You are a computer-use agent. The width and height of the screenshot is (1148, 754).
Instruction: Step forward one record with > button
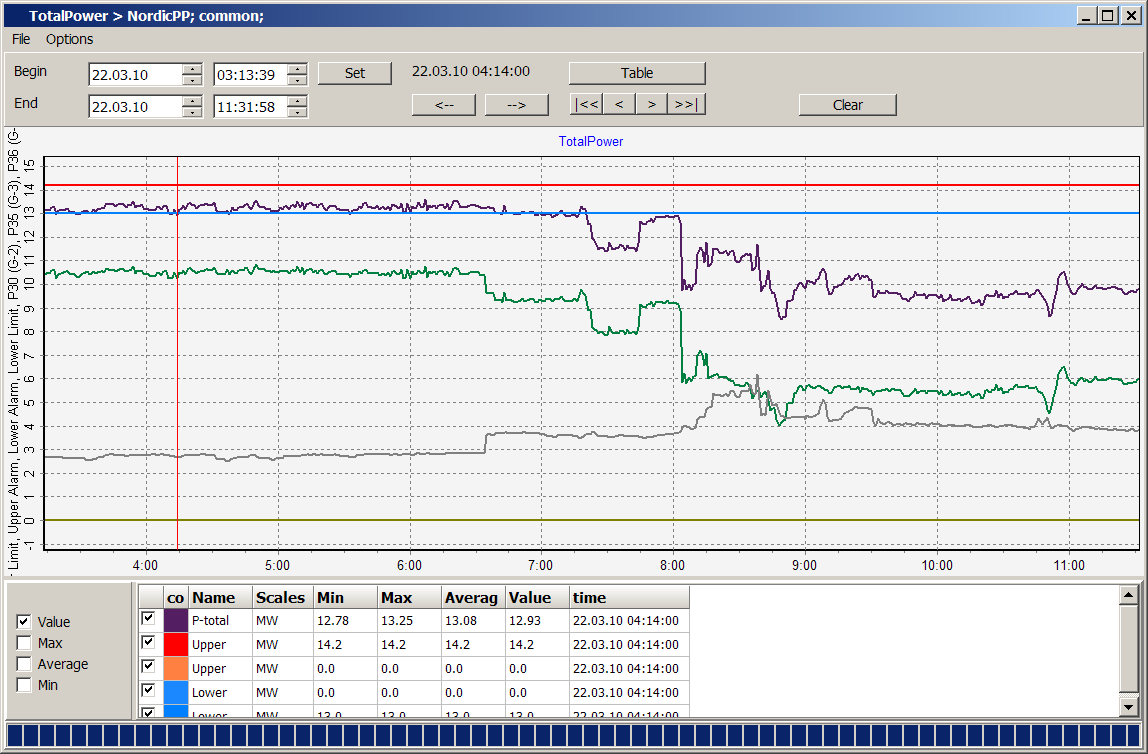tap(652, 105)
